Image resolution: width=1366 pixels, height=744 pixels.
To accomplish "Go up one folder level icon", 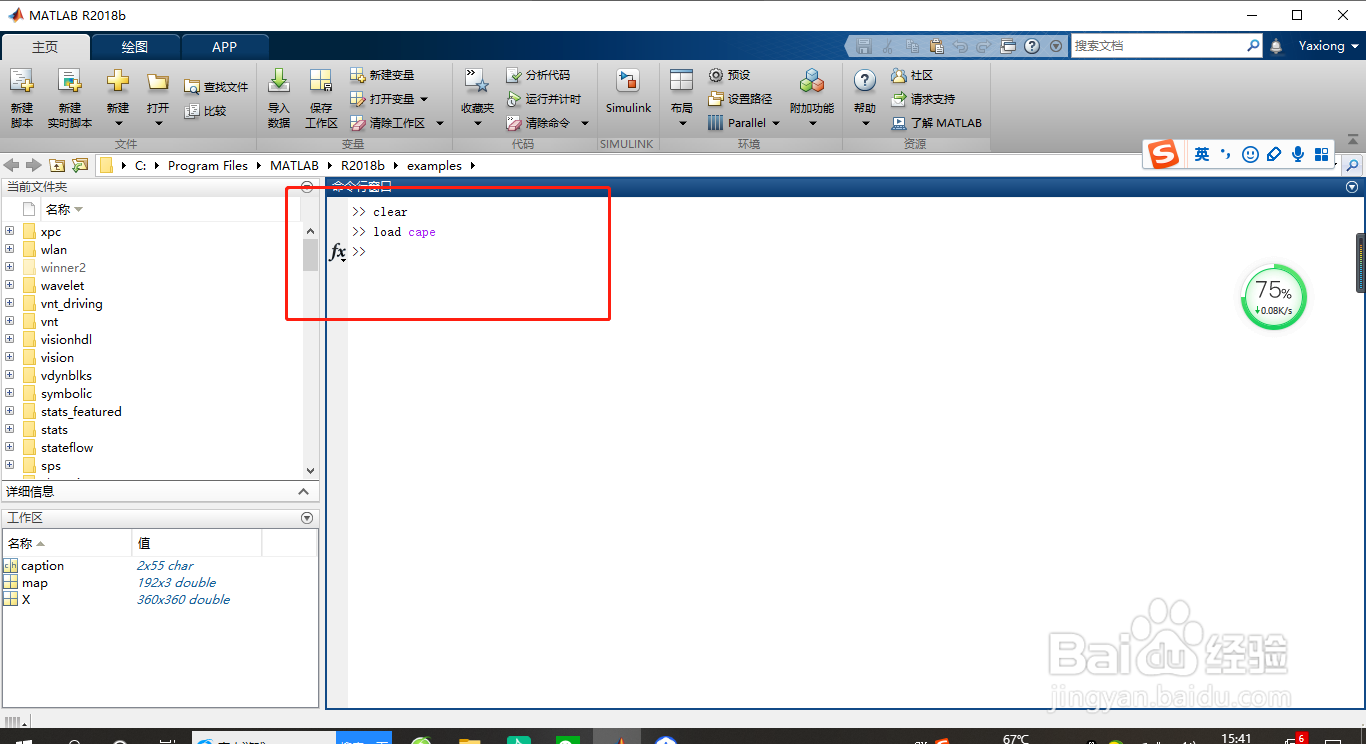I will point(57,165).
